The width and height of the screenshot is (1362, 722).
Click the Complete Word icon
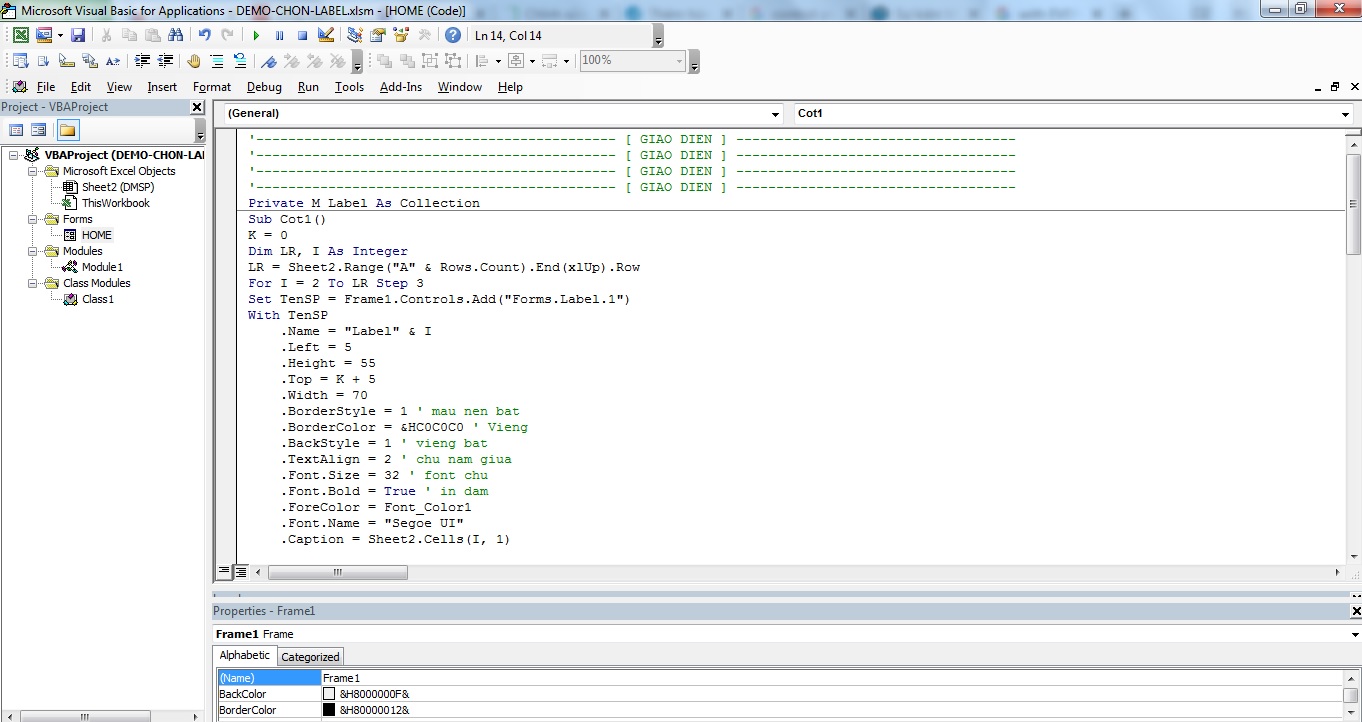(x=113, y=61)
